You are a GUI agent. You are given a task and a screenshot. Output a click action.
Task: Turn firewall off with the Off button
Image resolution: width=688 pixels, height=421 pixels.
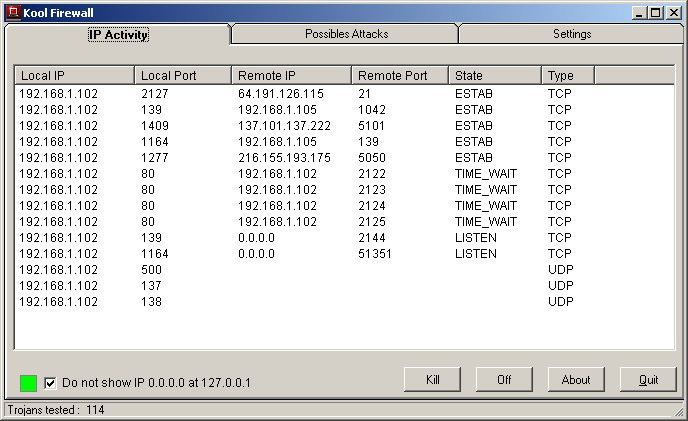click(504, 380)
